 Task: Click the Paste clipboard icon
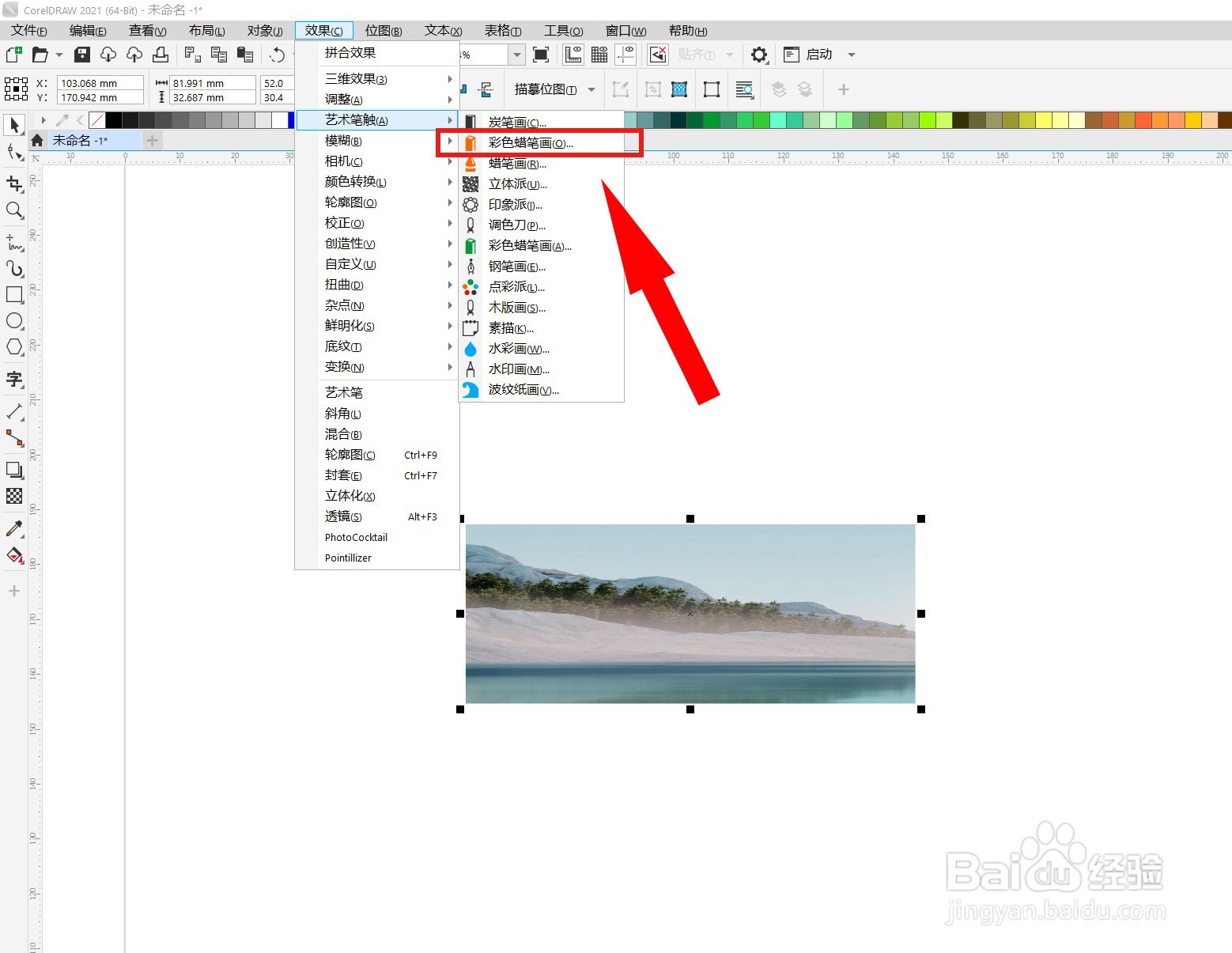[x=246, y=55]
